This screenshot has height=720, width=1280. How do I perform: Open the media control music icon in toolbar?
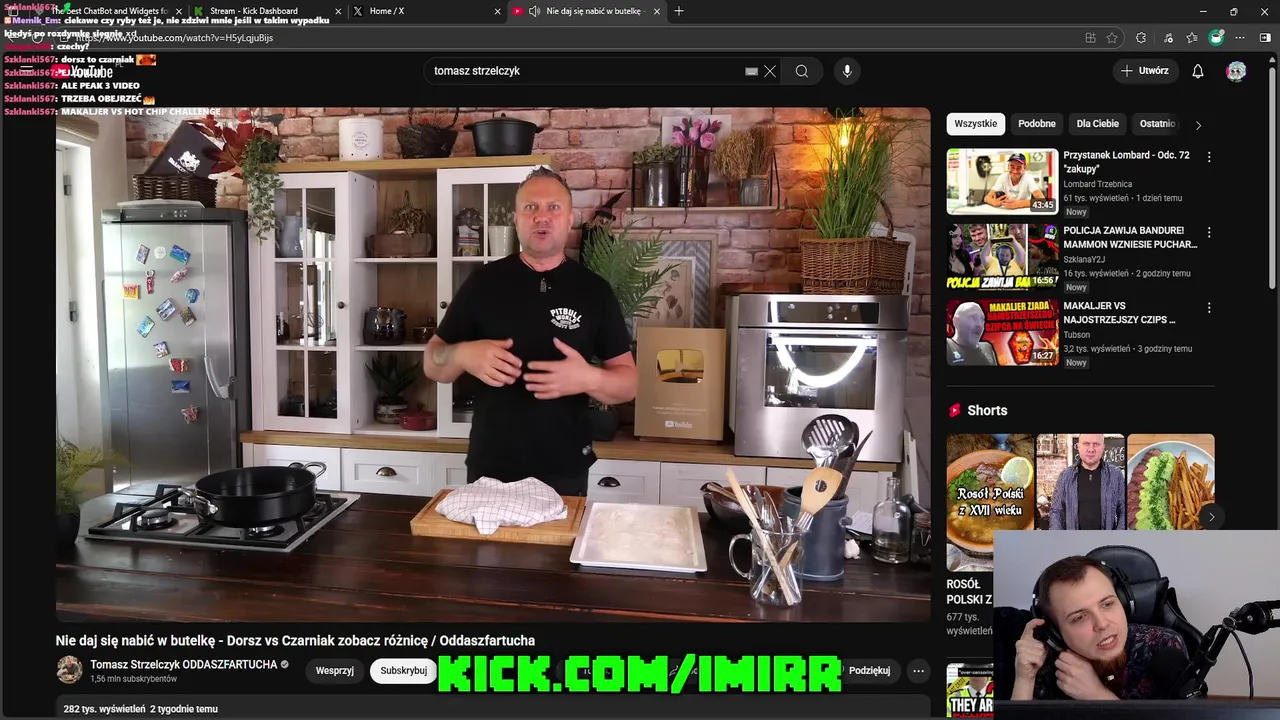tap(1167, 38)
